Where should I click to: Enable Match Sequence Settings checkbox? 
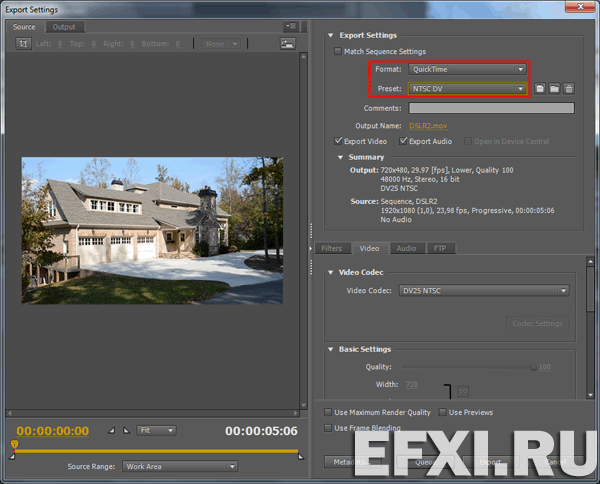pyautogui.click(x=337, y=51)
